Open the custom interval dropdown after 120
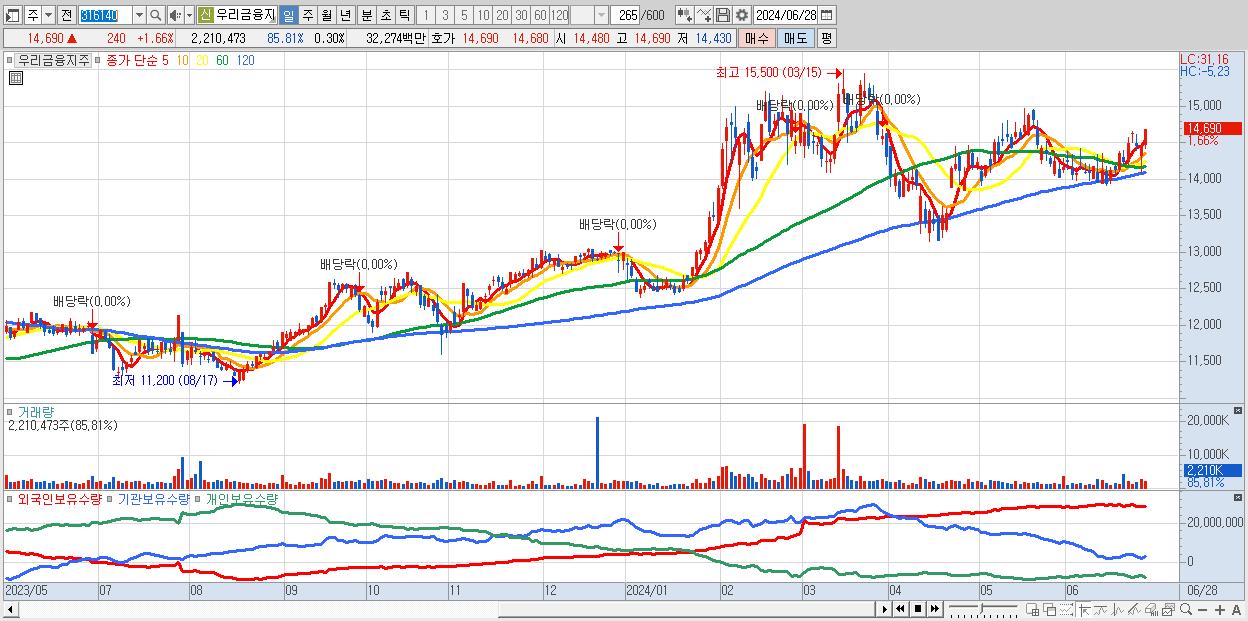Image resolution: width=1248 pixels, height=621 pixels. click(601, 15)
